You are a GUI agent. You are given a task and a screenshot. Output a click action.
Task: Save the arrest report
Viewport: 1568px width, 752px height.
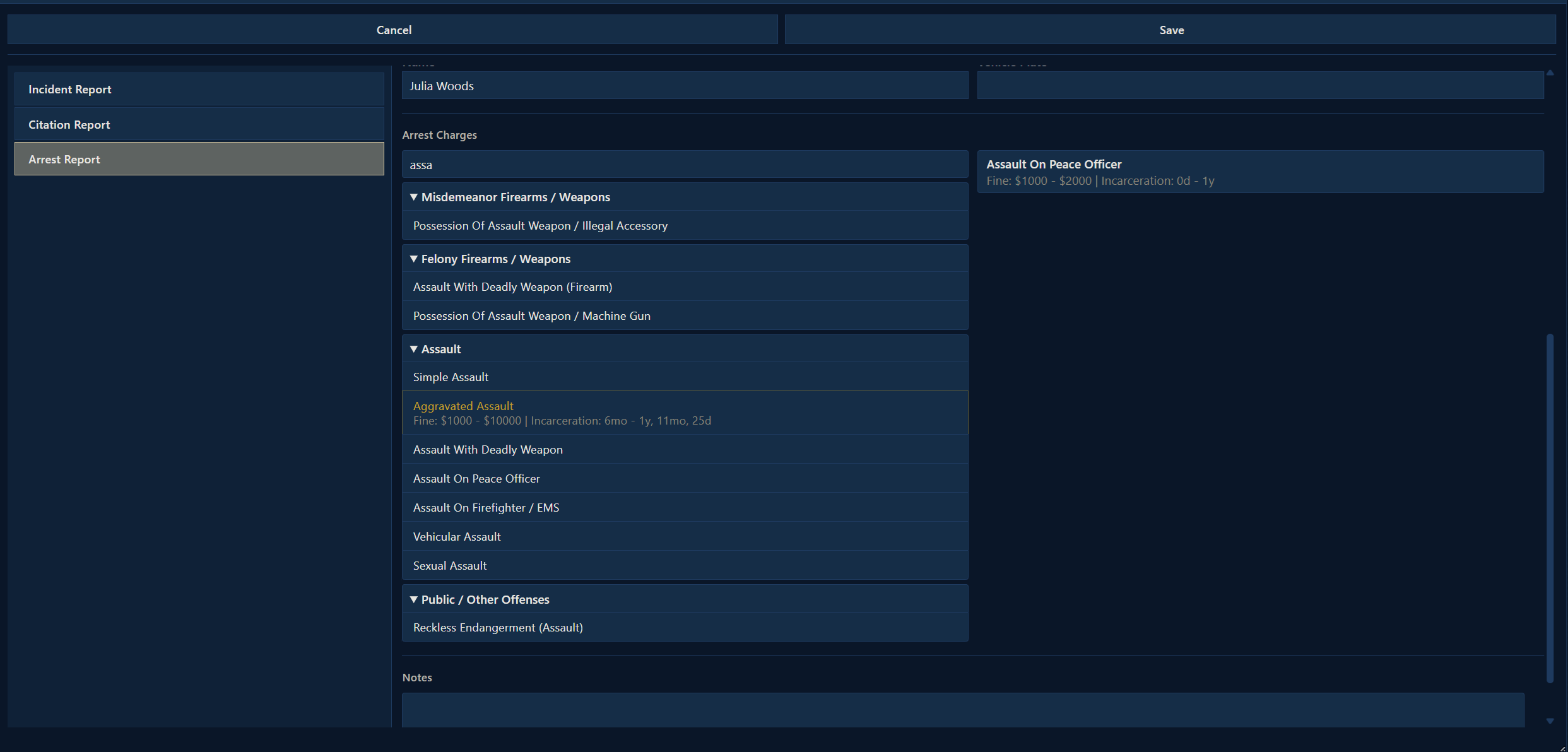[1170, 30]
